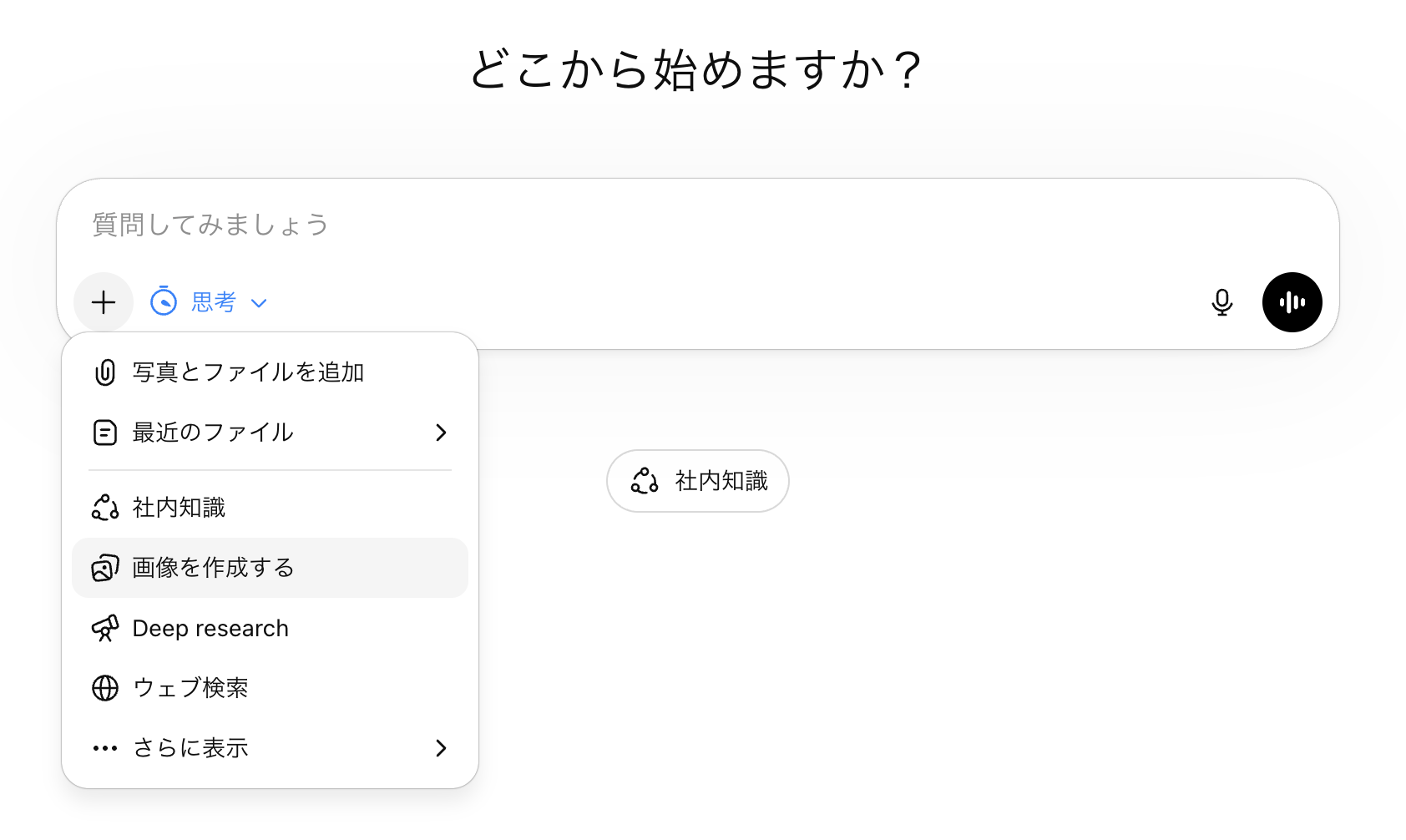Image resolution: width=1406 pixels, height=840 pixels.
Task: Choose 画像を作成する from the menu
Action: [x=214, y=568]
